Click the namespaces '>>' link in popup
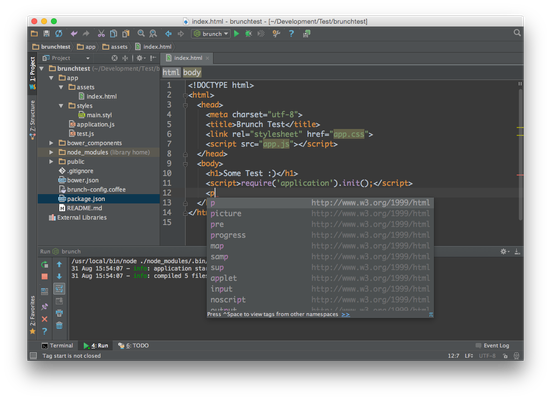The width and height of the screenshot is (551, 400). click(345, 314)
